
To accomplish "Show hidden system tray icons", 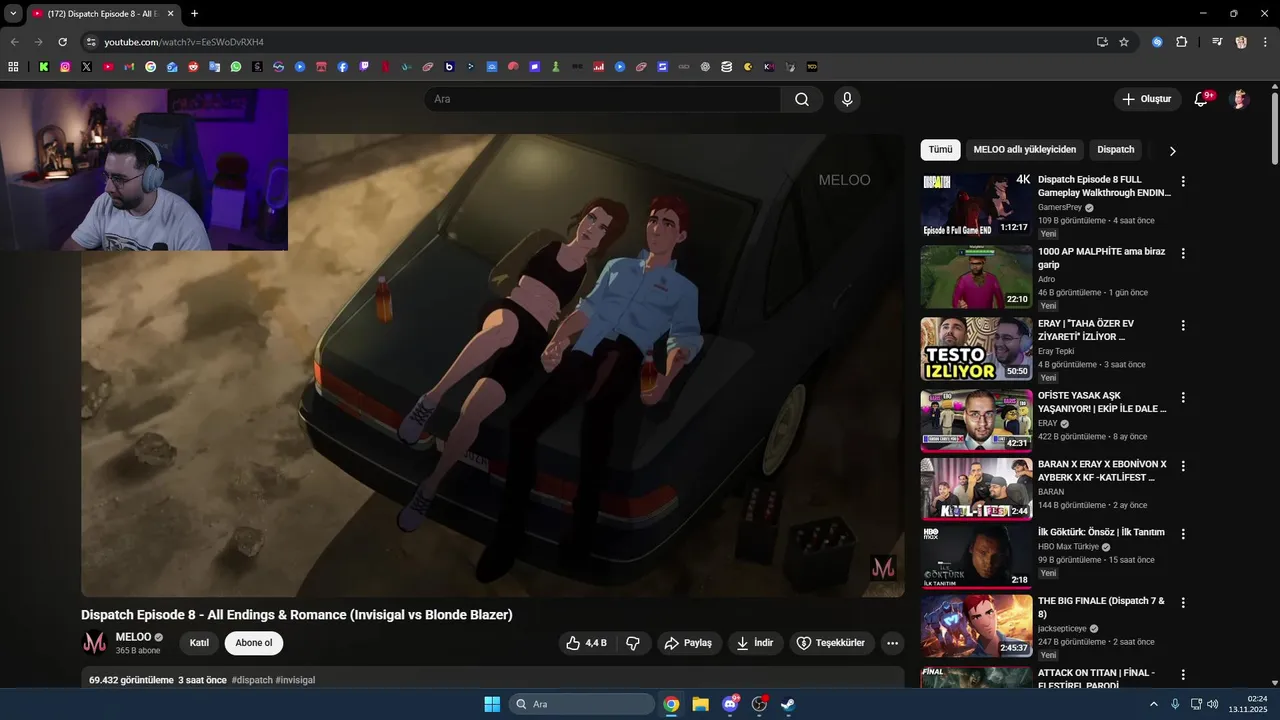I will tap(1153, 704).
